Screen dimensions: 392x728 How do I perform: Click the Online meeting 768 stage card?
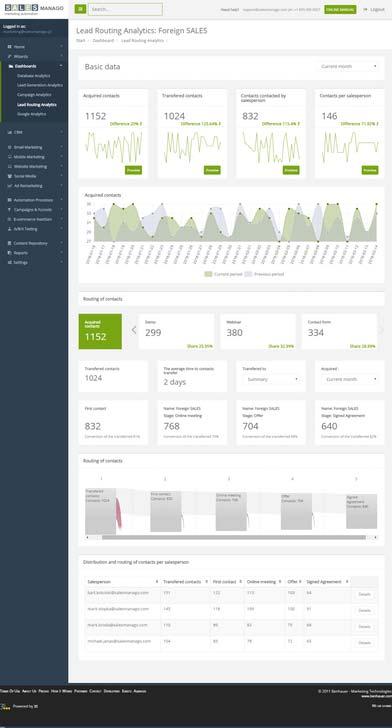(192, 422)
